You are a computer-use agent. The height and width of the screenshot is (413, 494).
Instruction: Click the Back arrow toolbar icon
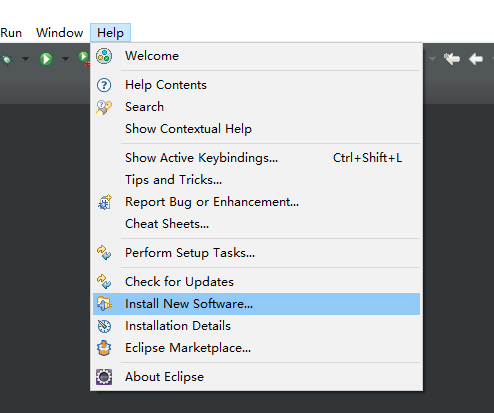tap(476, 59)
